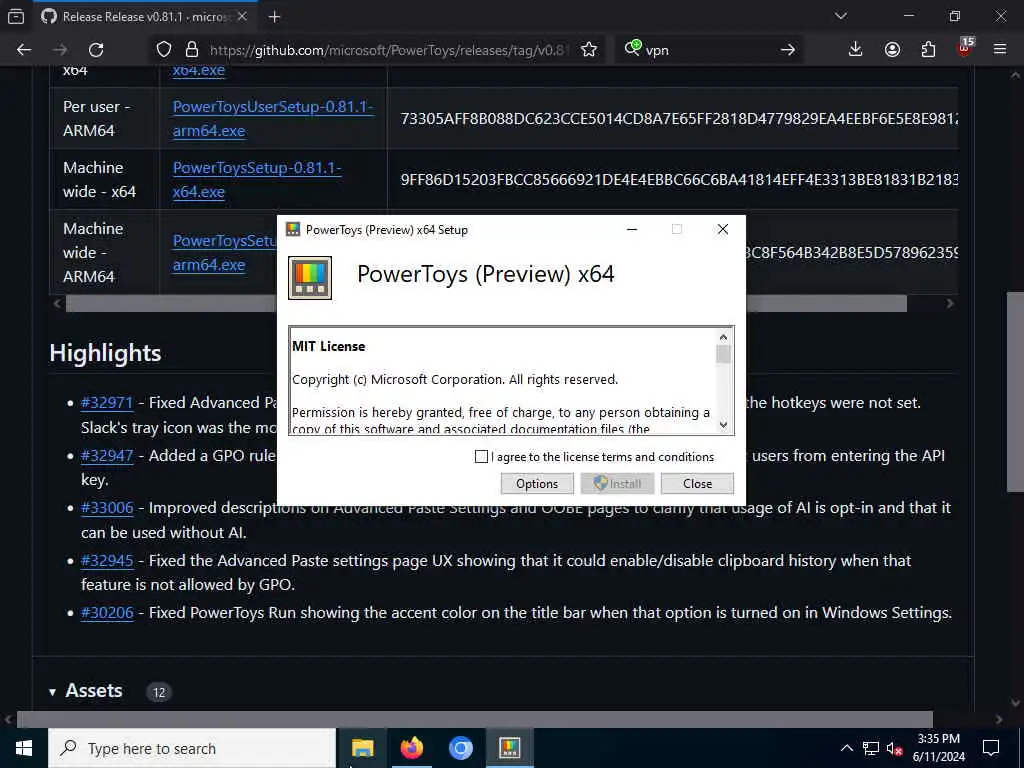The width and height of the screenshot is (1024, 768).
Task: Select hash starting 73305AFF8B088
Action: [679, 118]
